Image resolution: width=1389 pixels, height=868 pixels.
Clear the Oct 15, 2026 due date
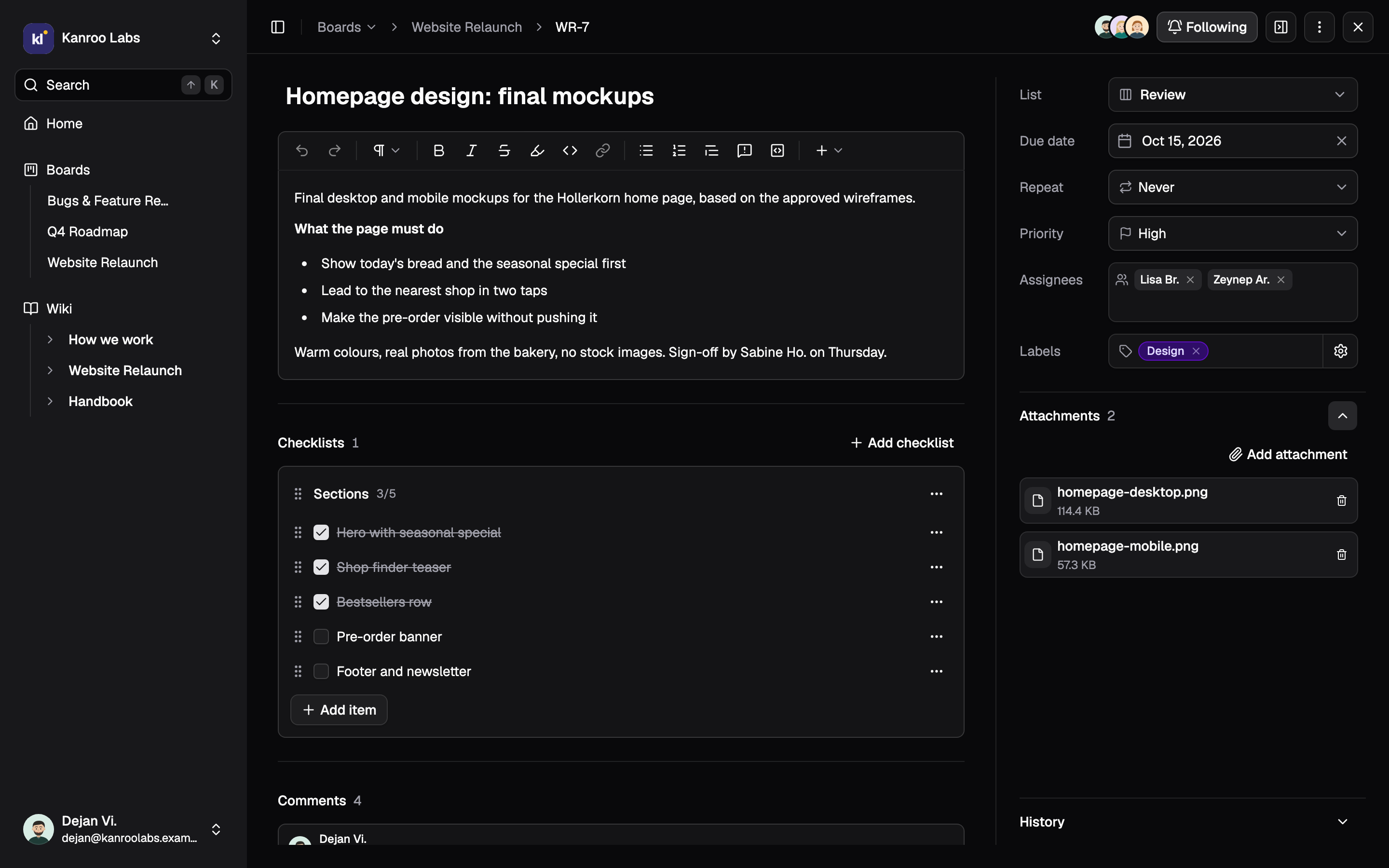(1341, 141)
